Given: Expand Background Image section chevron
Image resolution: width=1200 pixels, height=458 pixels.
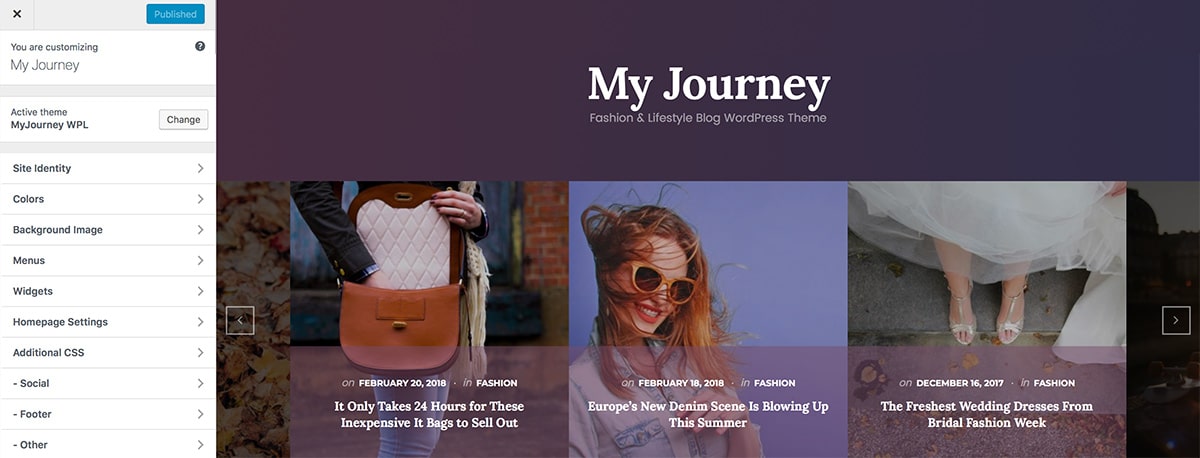Looking at the screenshot, I should click(x=200, y=230).
